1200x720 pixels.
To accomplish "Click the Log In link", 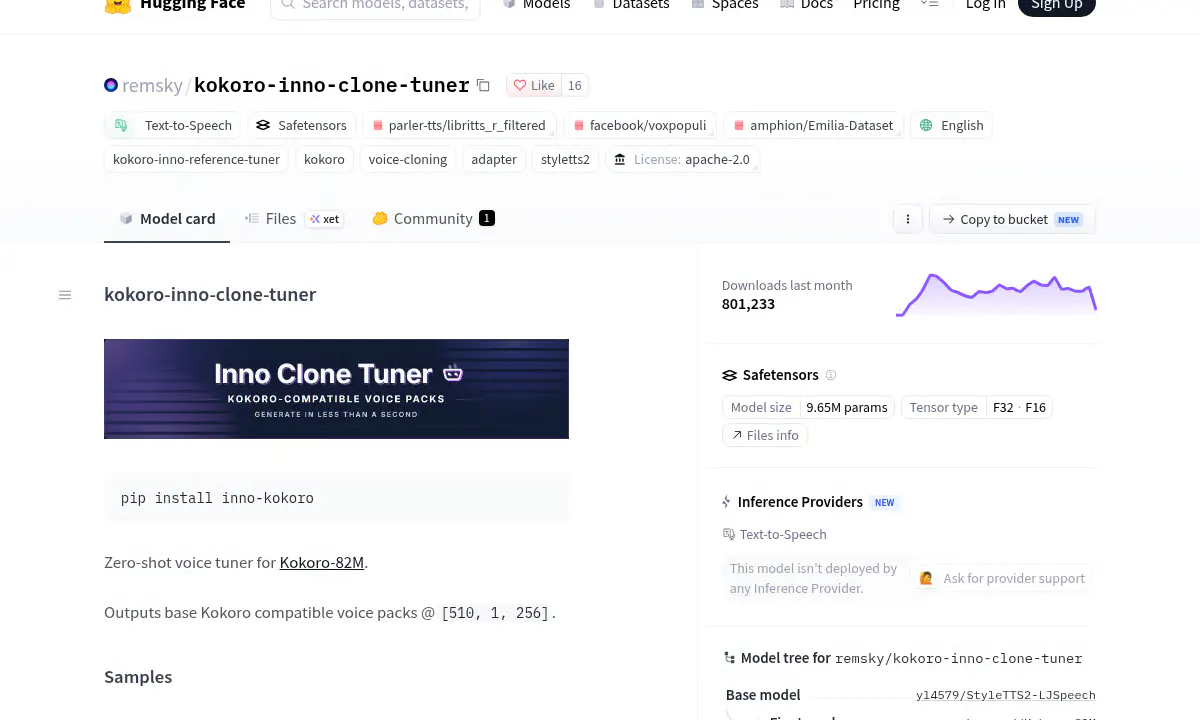I will pos(985,5).
